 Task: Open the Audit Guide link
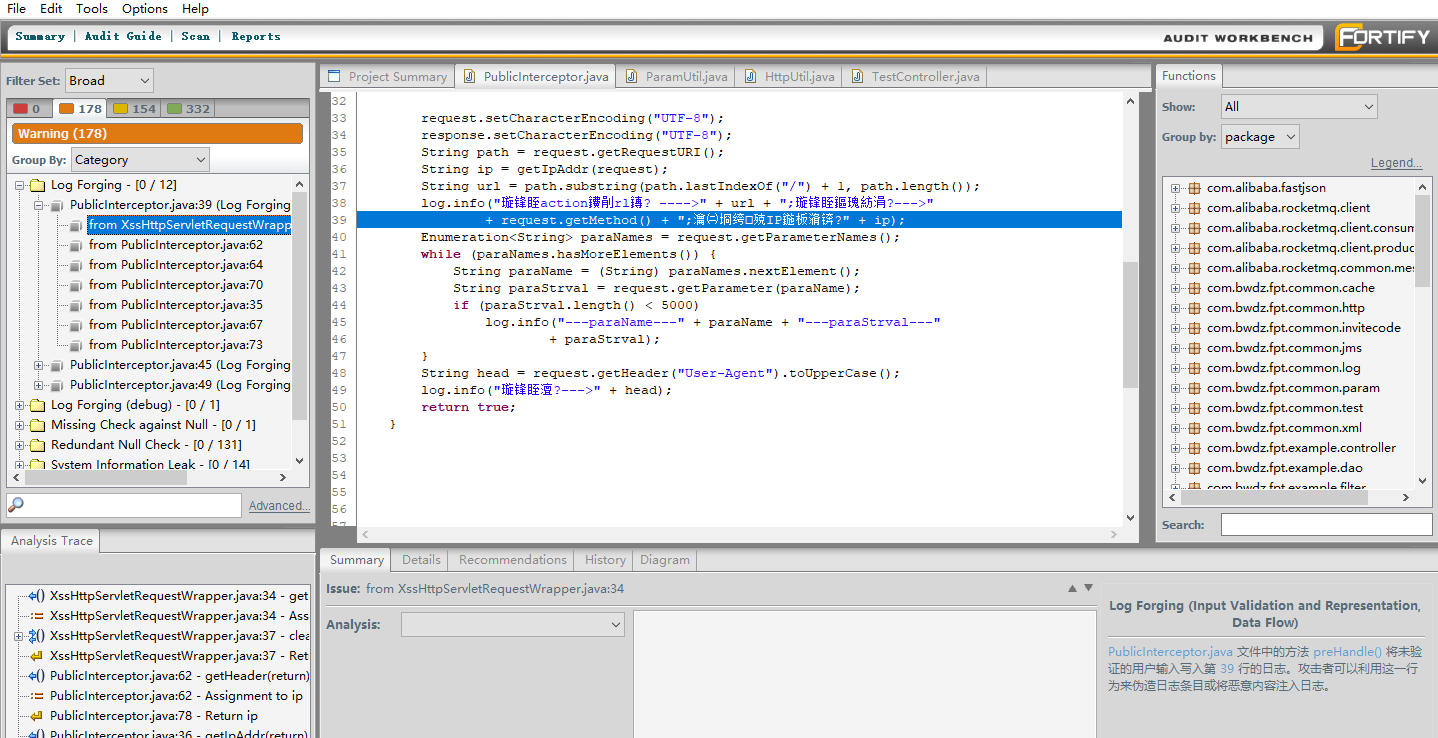pos(123,36)
